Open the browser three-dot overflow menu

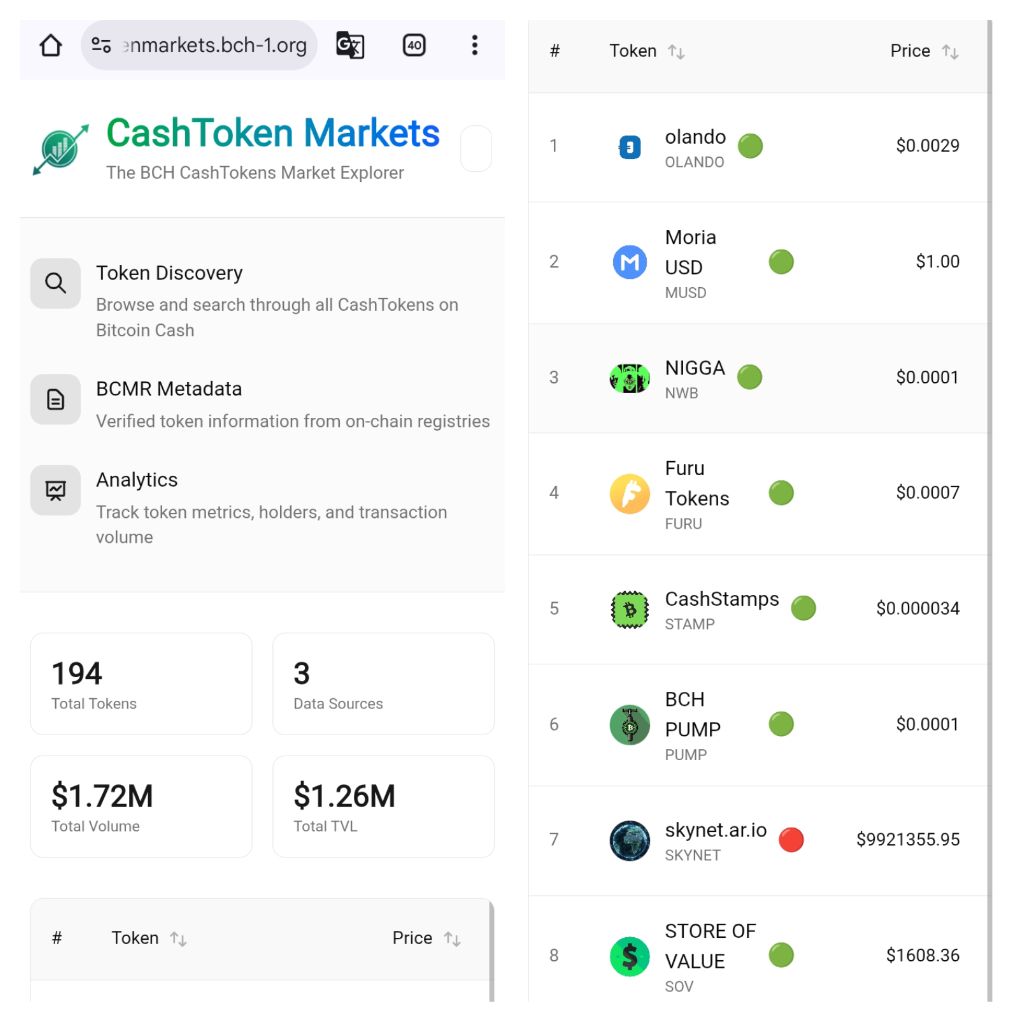[474, 45]
